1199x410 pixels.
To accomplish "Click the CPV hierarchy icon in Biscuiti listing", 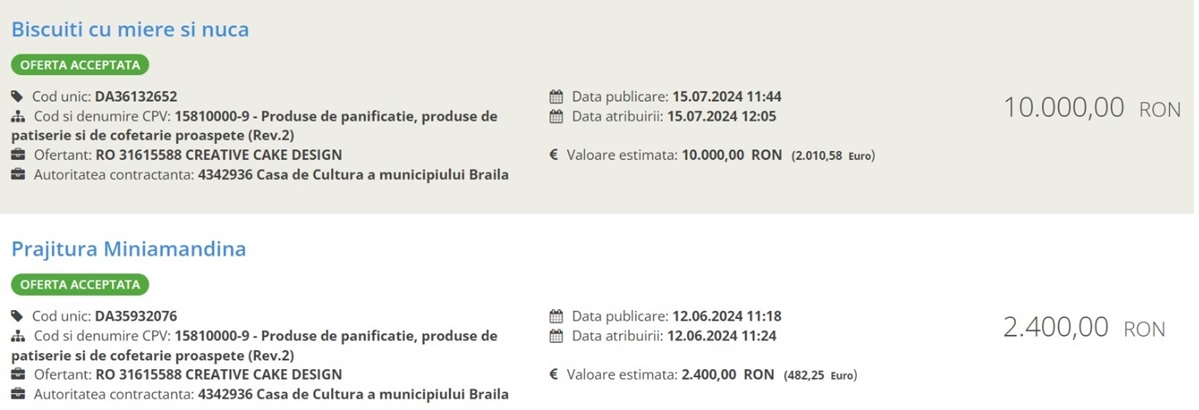I will pyautogui.click(x=19, y=117).
